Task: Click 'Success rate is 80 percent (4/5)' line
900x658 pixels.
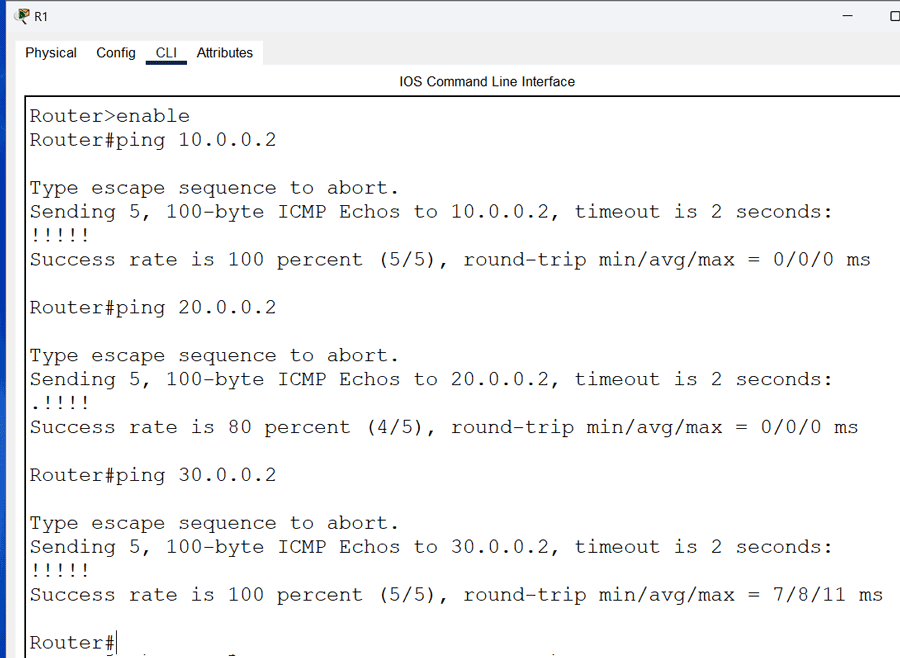Action: [x=444, y=427]
